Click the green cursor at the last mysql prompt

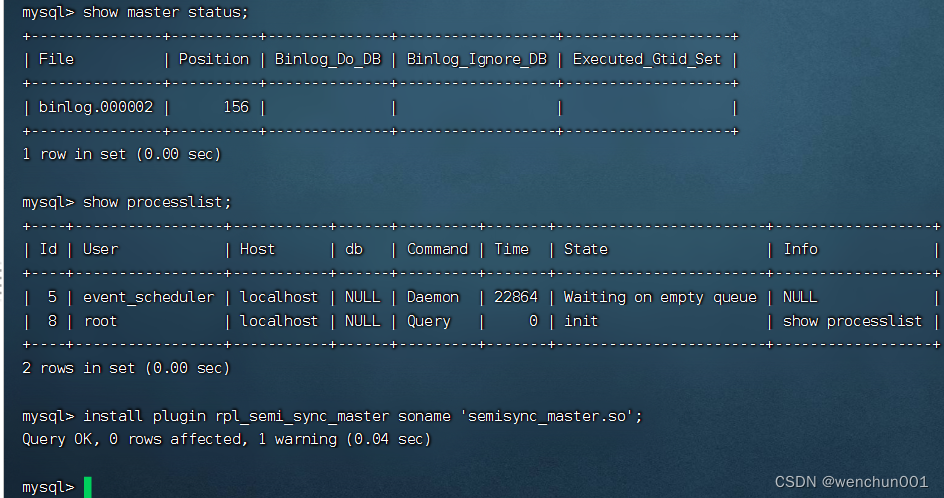pos(88,487)
